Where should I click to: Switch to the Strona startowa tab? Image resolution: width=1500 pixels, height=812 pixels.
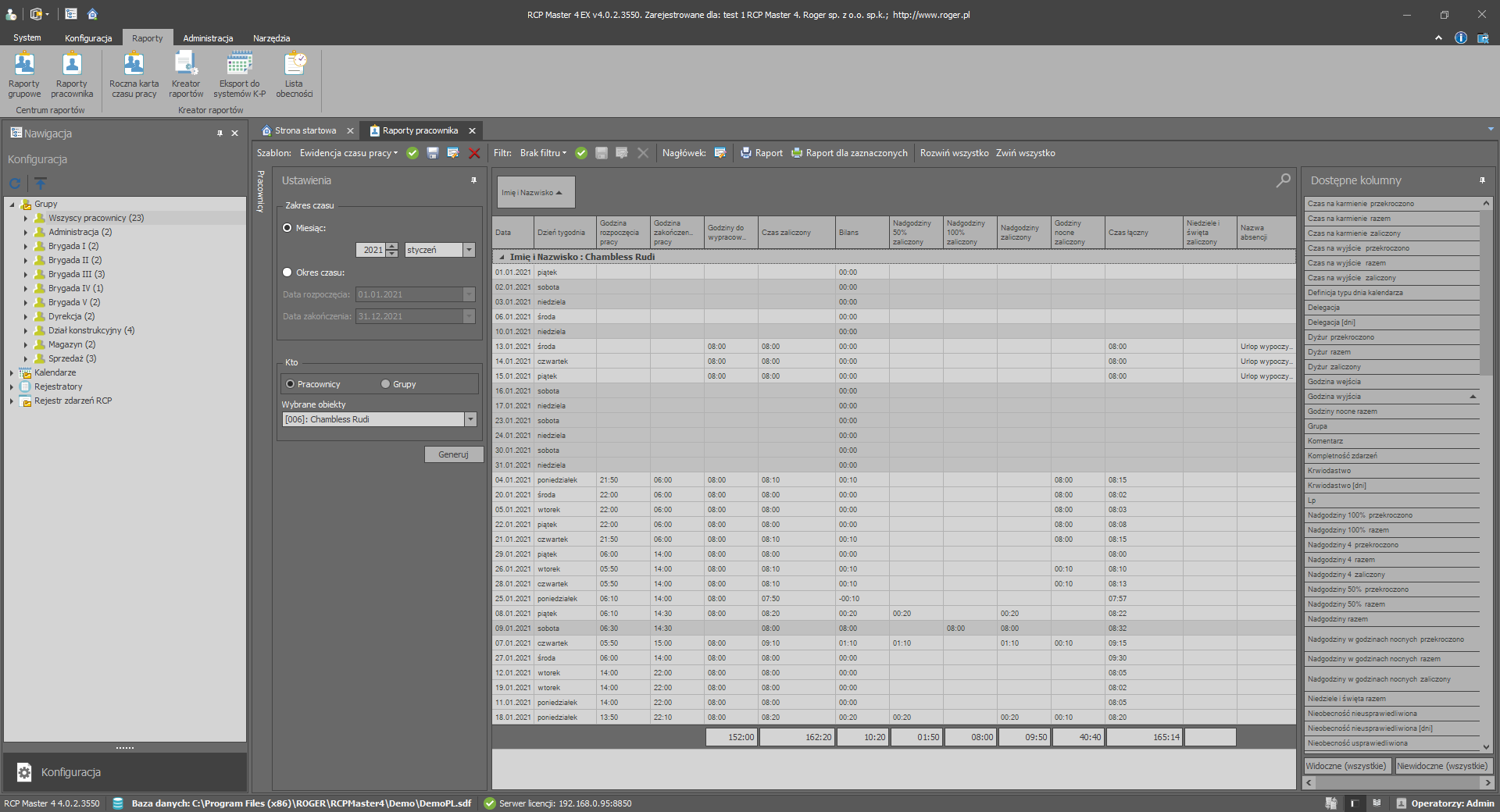point(305,131)
